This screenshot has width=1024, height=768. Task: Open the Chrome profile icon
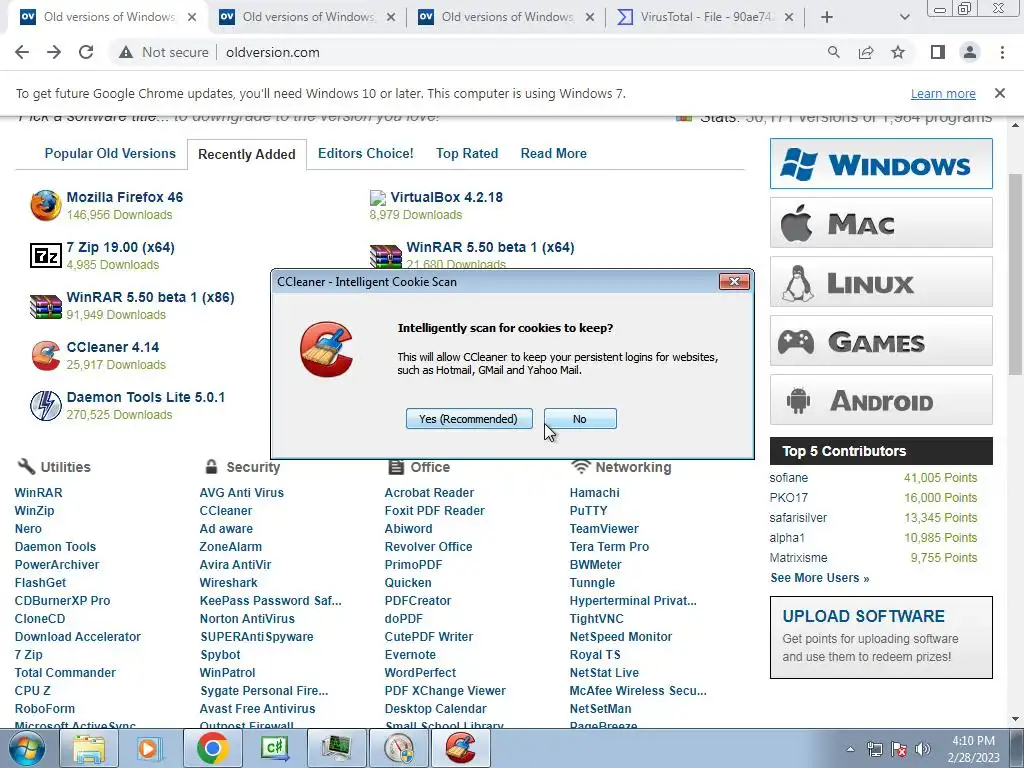970,52
